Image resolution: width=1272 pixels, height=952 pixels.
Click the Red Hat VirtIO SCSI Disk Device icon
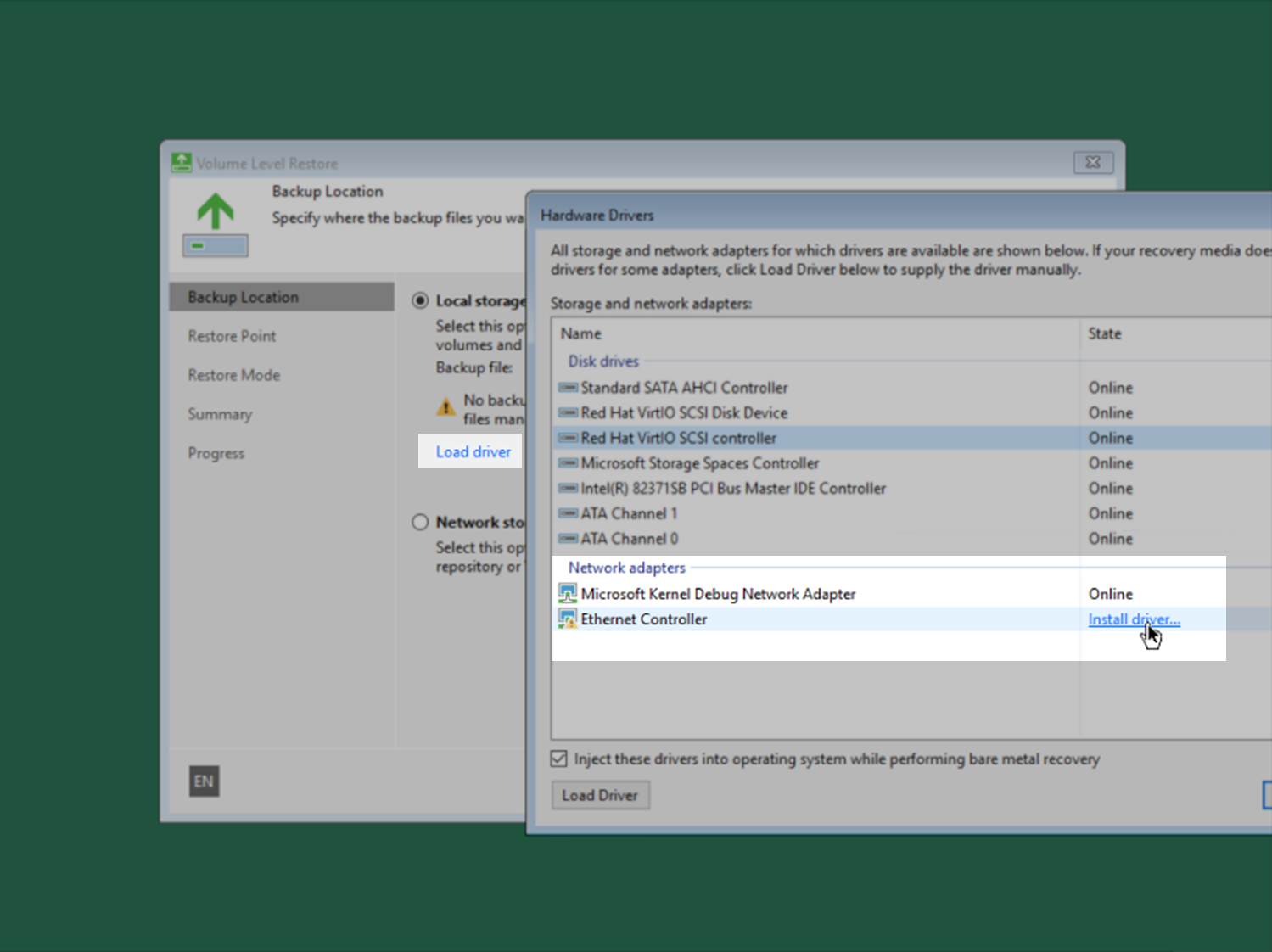567,413
